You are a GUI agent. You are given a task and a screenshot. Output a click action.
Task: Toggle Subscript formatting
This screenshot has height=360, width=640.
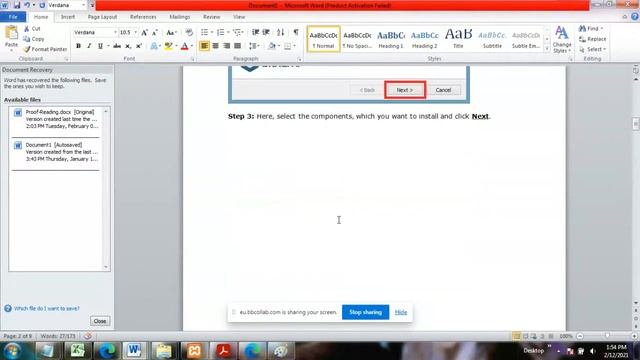[128, 46]
